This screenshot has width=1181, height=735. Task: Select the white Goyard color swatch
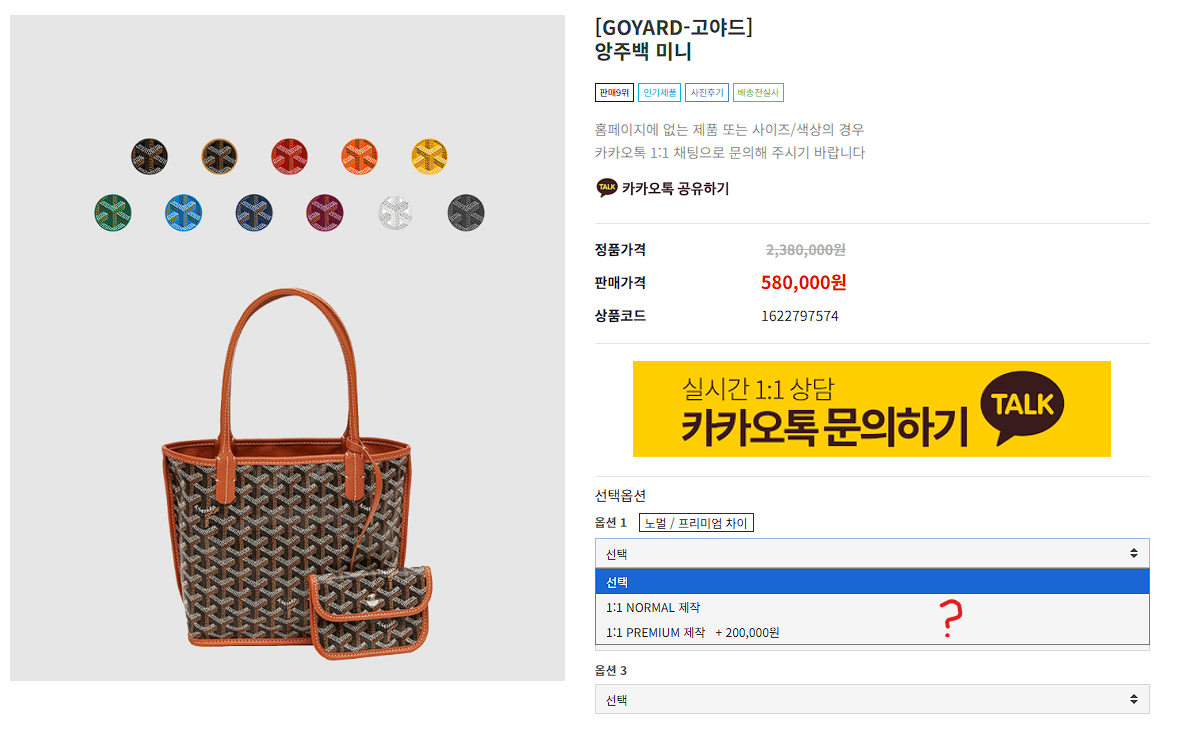395,212
